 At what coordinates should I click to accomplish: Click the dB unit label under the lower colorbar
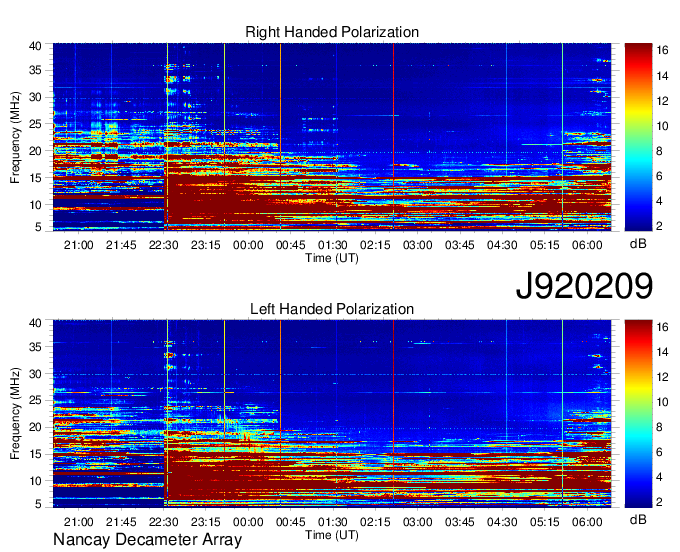[x=638, y=519]
